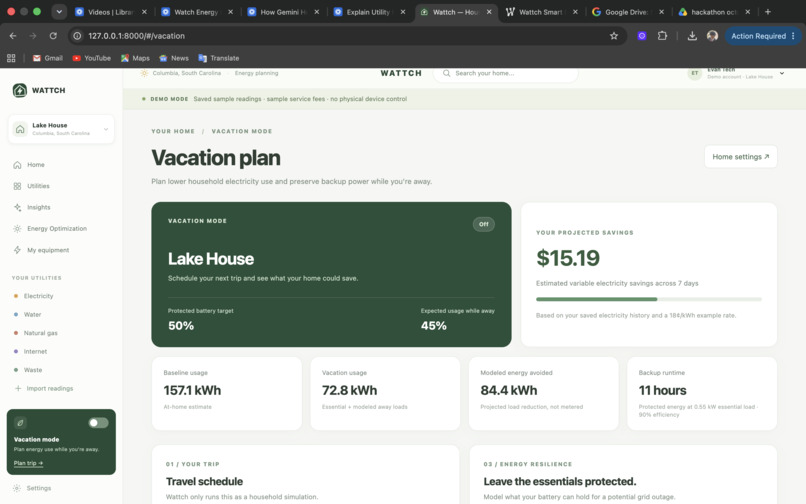Close the hackathon tab
This screenshot has width=806, height=504.
pos(747,12)
